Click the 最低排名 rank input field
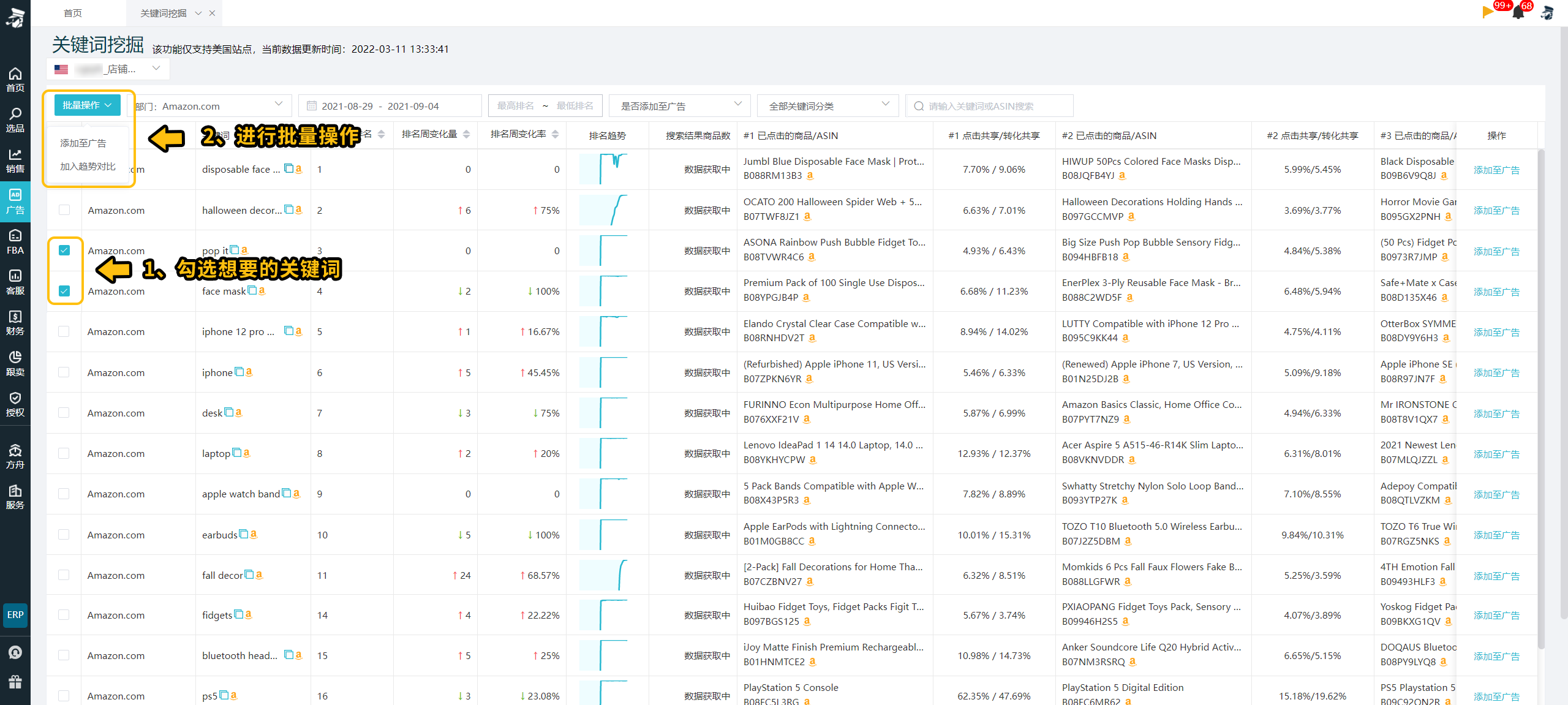This screenshot has height=705, width=1568. (x=575, y=106)
